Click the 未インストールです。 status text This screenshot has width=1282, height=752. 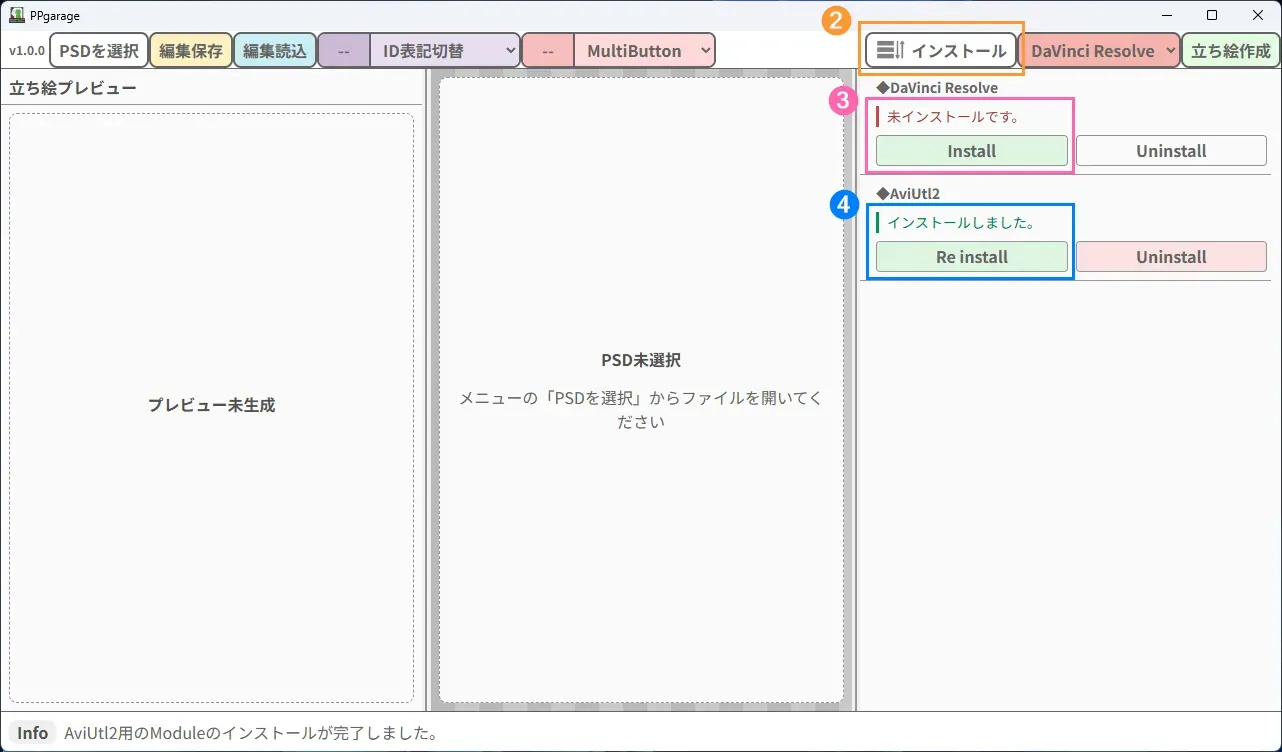[x=953, y=117]
